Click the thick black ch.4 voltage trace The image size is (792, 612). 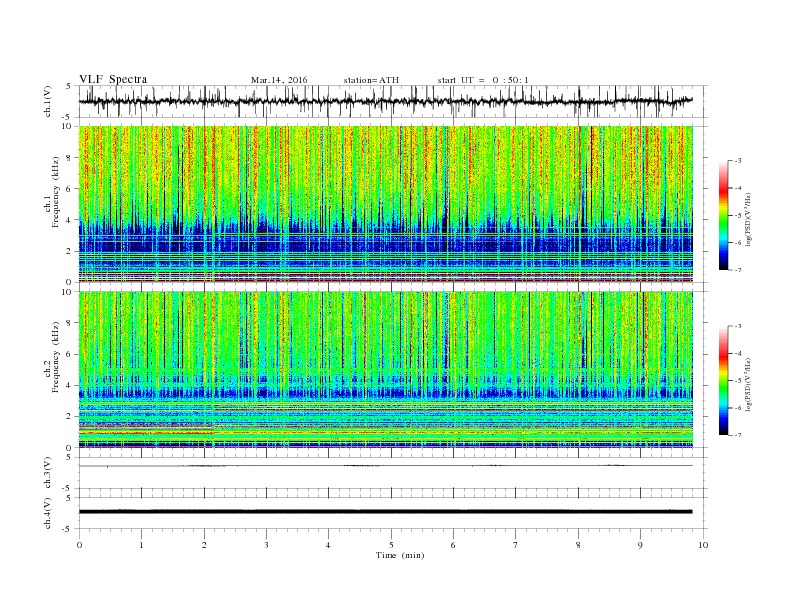click(385, 512)
